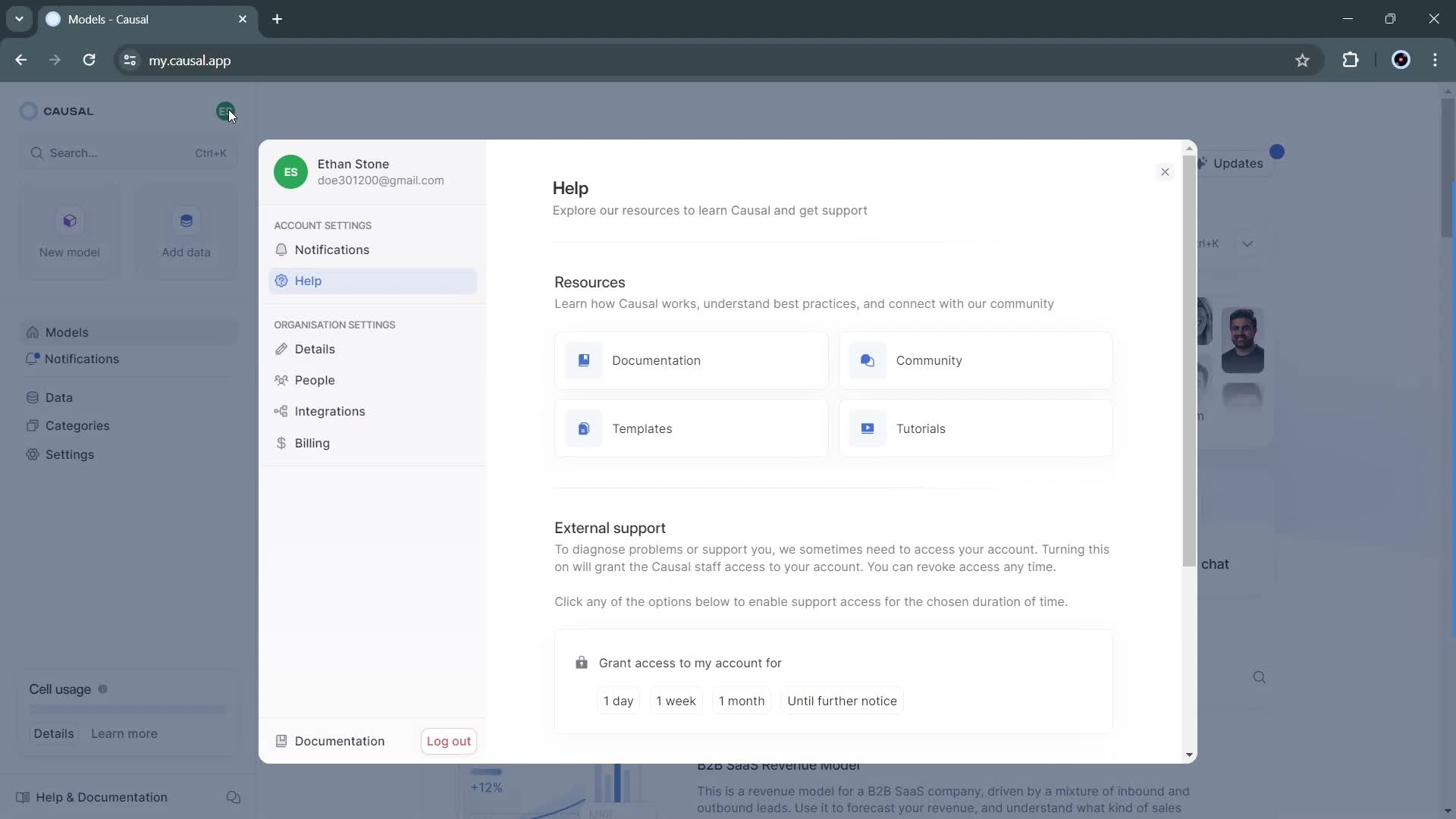Select the Billing organisation setting
1456x819 pixels.
click(312, 443)
